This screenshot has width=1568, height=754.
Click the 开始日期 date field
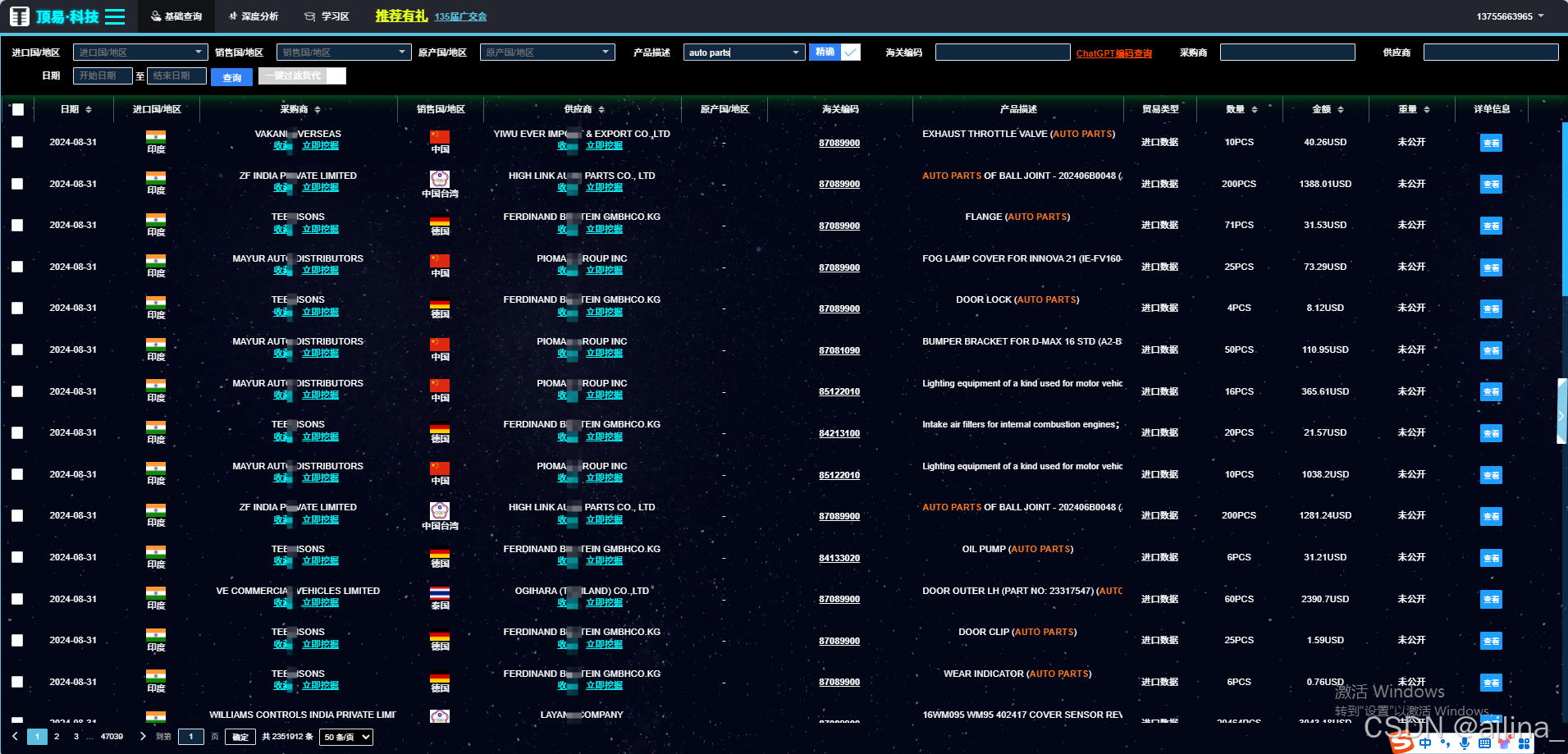103,75
